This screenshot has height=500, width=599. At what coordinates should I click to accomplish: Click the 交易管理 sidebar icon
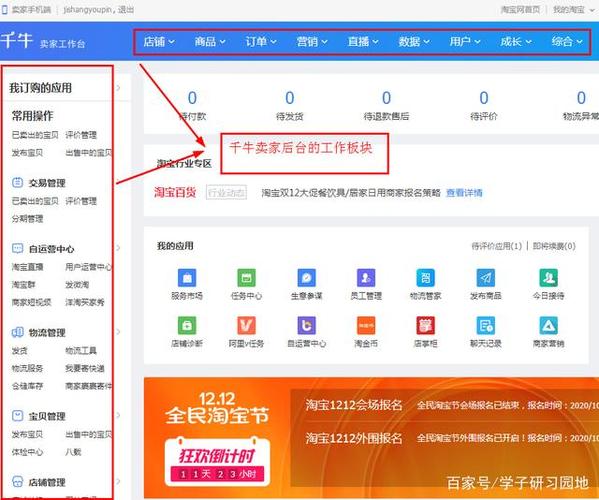pyautogui.click(x=18, y=182)
